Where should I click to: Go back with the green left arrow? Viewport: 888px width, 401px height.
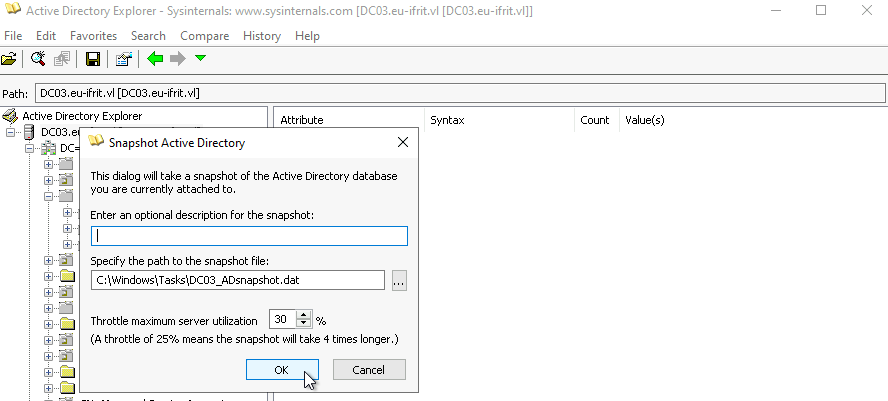(155, 58)
